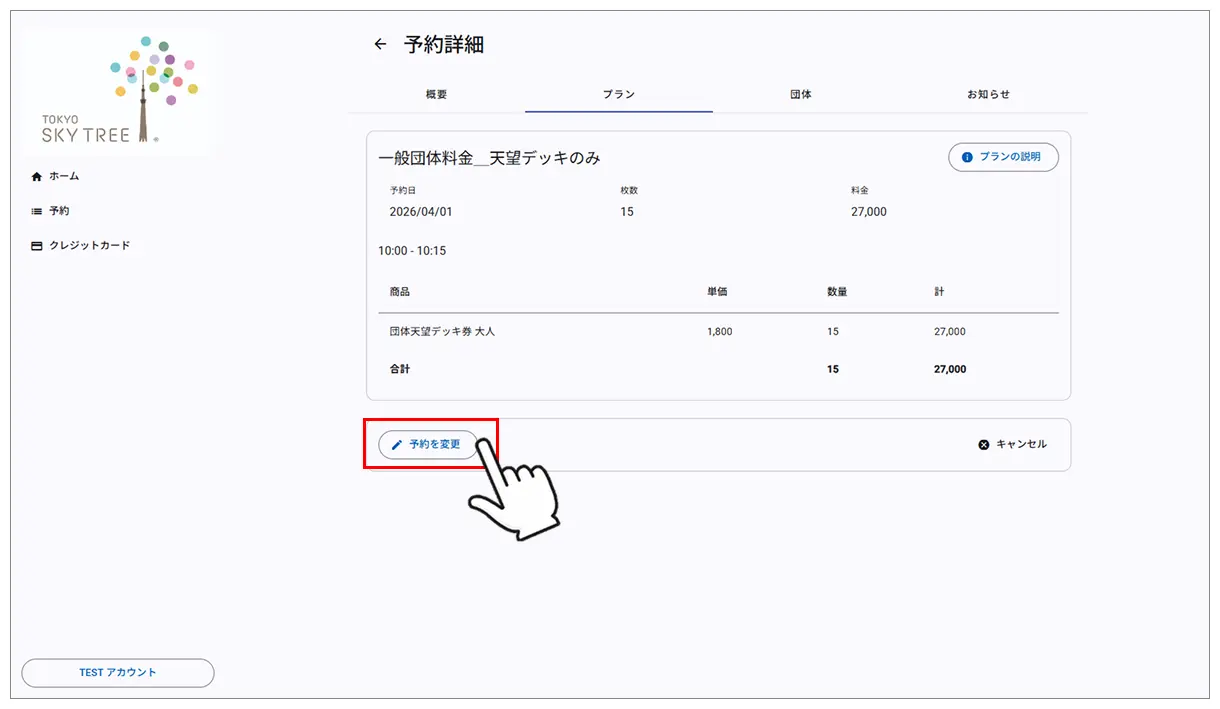The width and height of the screenshot is (1220, 709).
Task: Click the pencil icon in 予約を変更
Action: tap(397, 445)
